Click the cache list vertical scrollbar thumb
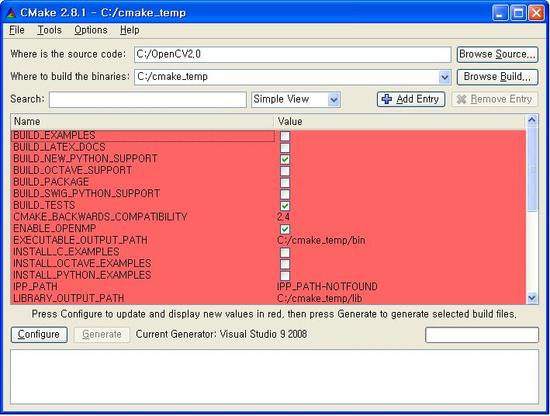 click(x=532, y=169)
